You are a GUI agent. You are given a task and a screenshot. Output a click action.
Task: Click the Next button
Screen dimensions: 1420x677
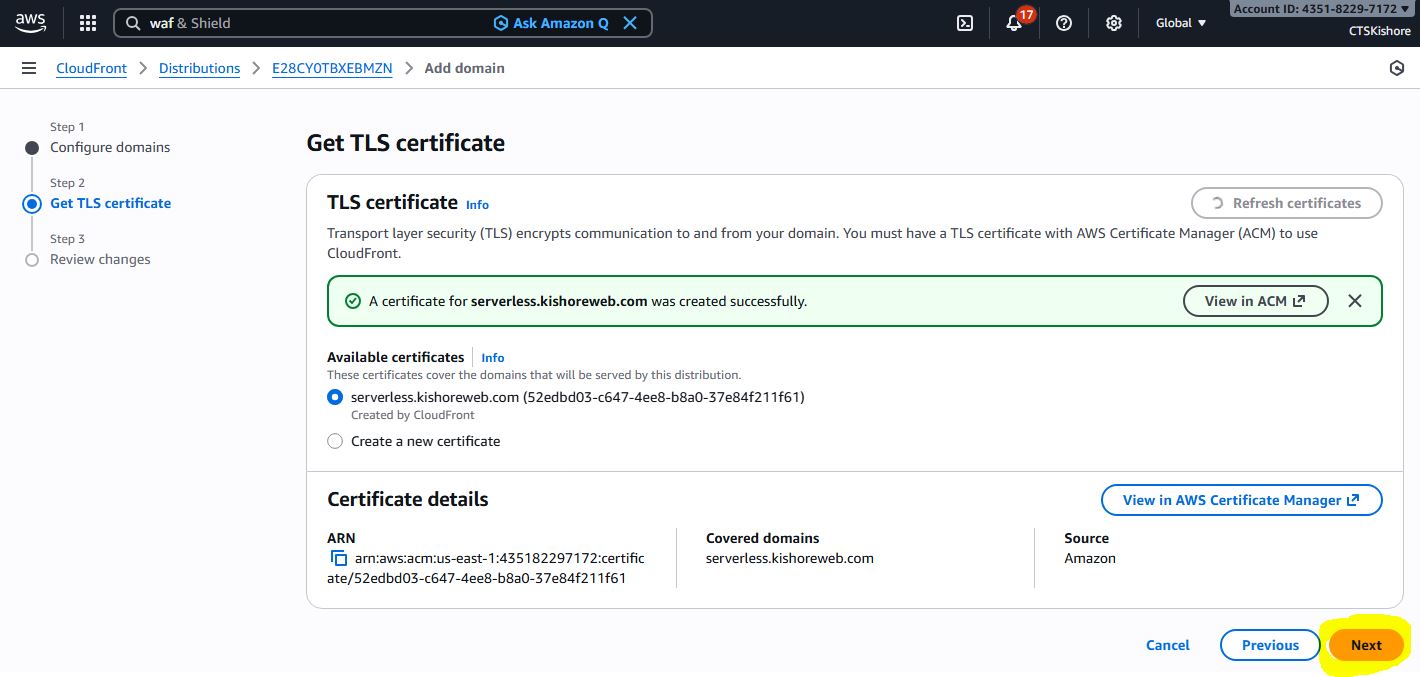point(1366,645)
